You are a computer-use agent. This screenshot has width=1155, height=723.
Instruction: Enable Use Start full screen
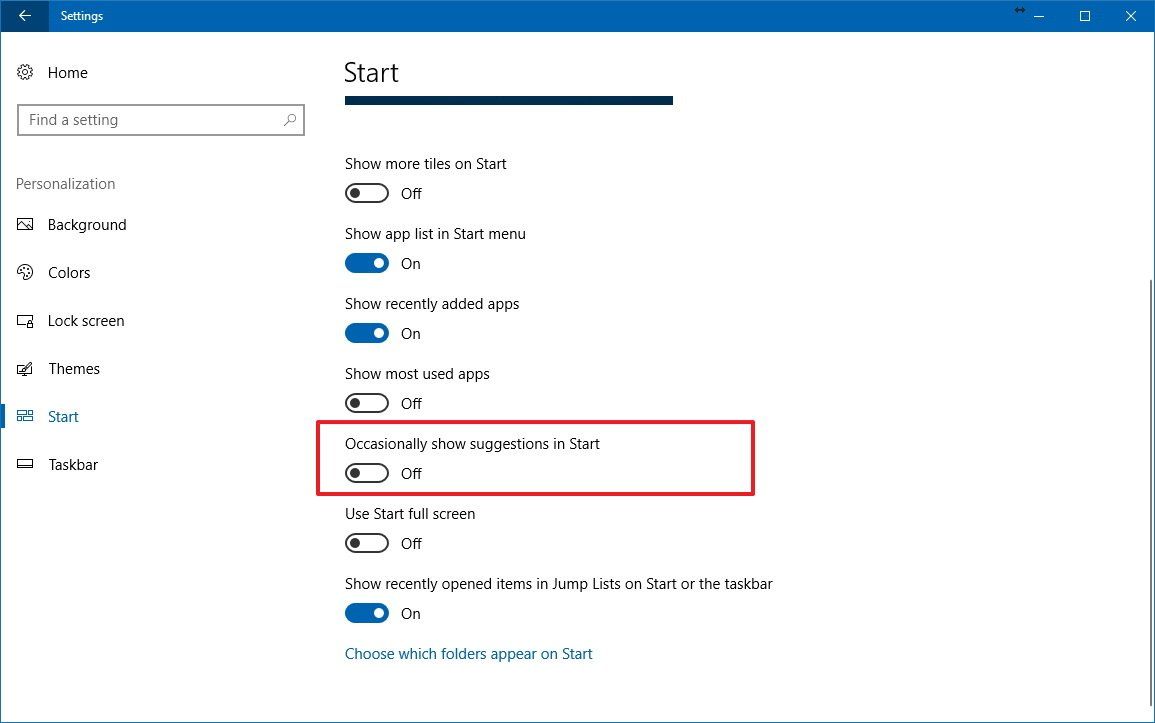(x=366, y=542)
